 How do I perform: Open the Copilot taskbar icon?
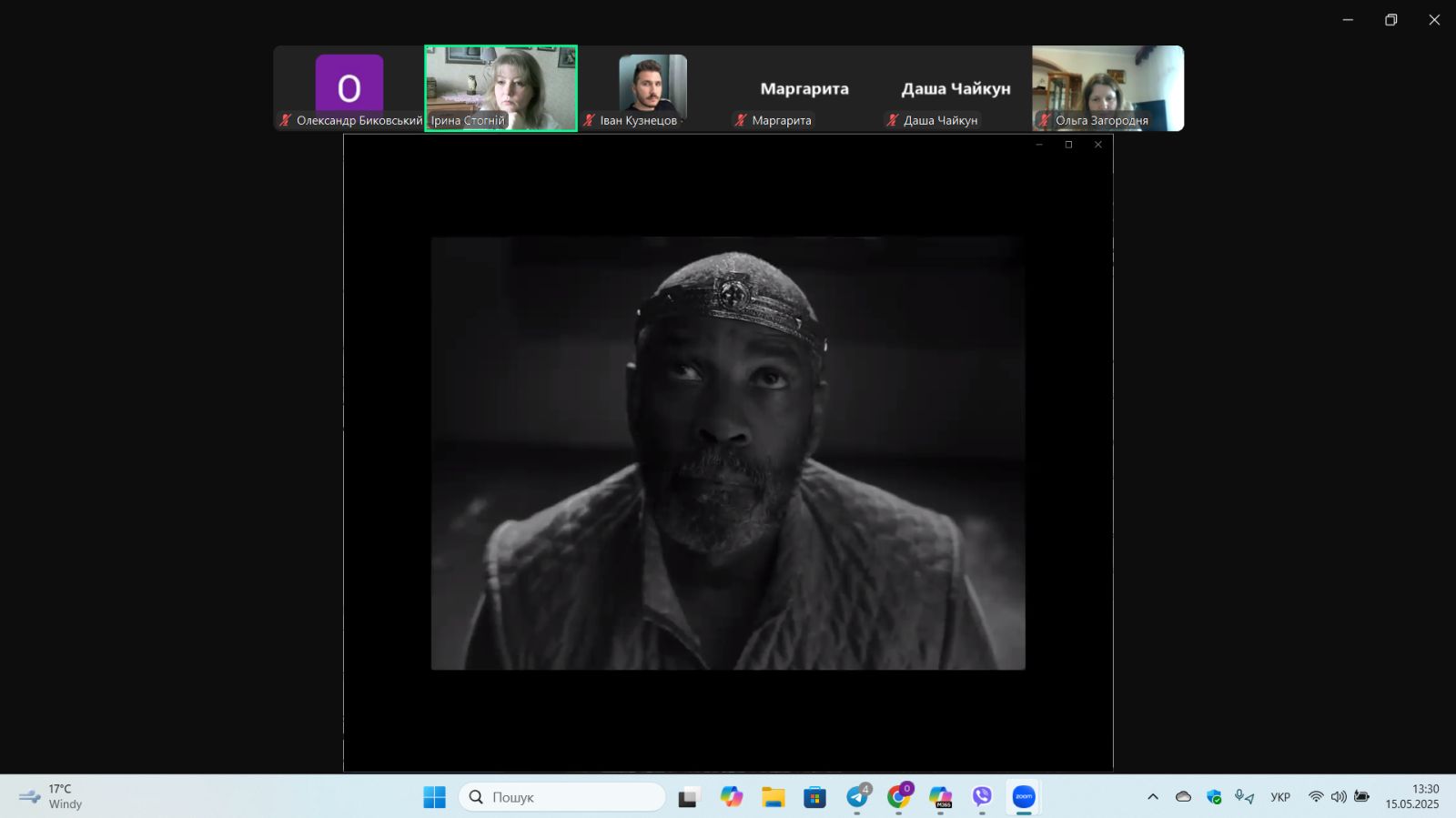(732, 797)
